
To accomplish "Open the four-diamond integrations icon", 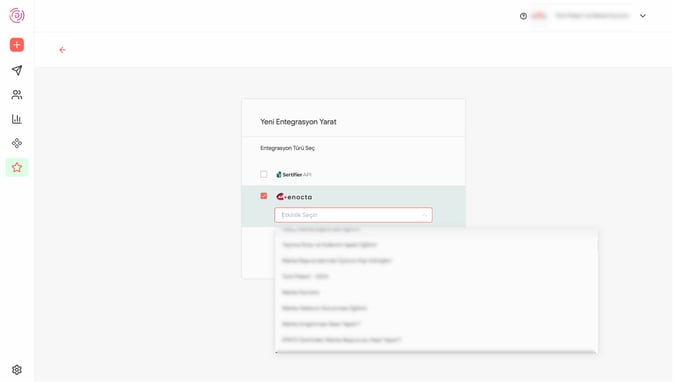I will click(x=17, y=143).
